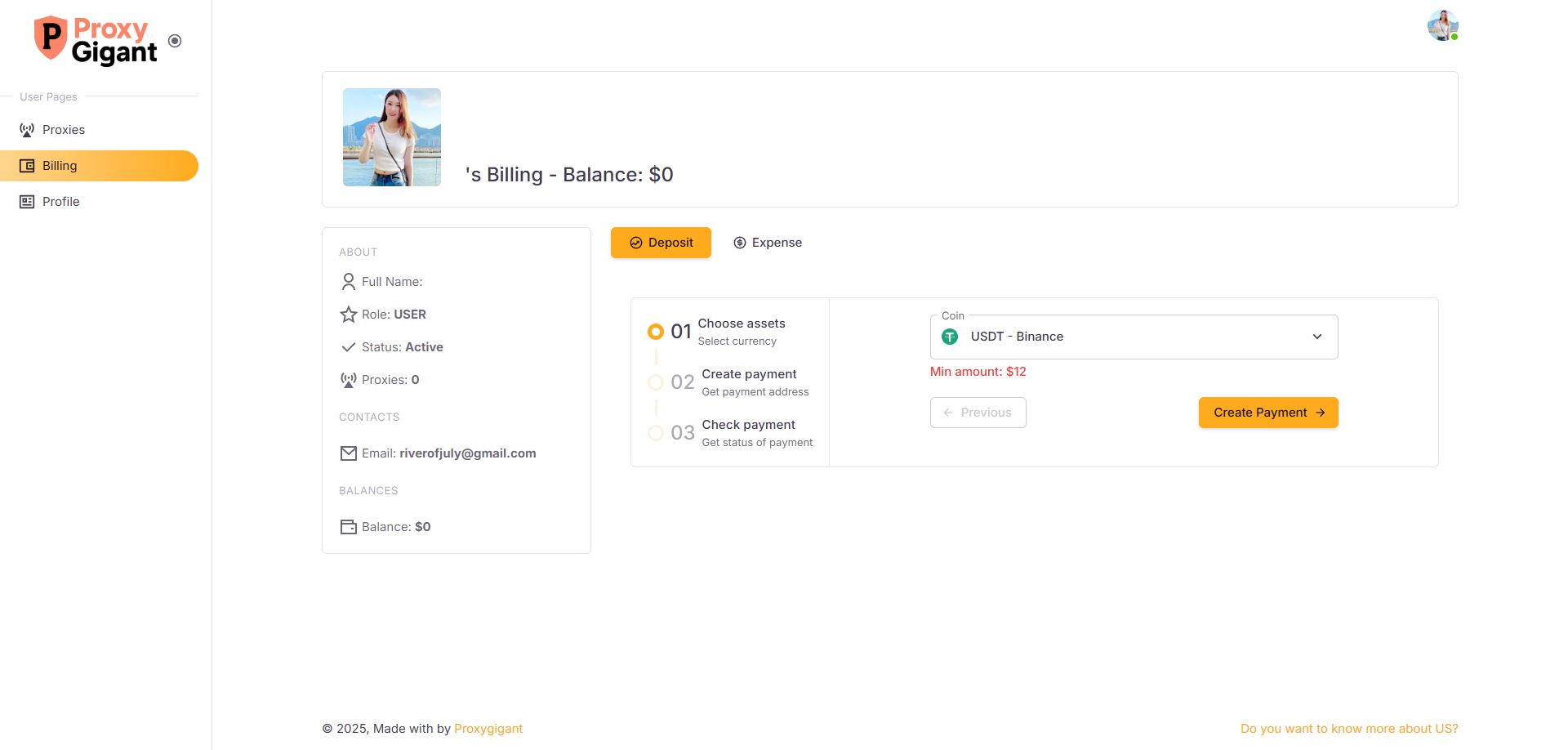Click the Previous button
Image resolution: width=1568 pixels, height=750 pixels.
tap(978, 413)
